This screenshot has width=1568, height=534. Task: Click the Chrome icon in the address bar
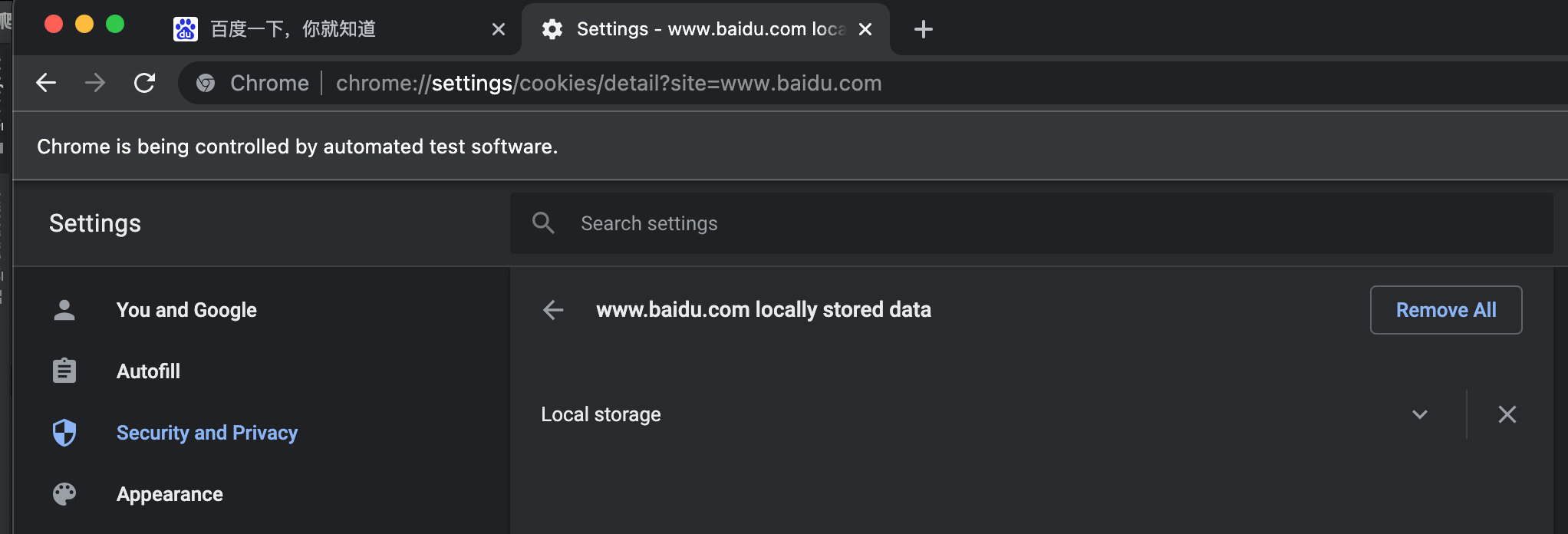coord(206,83)
